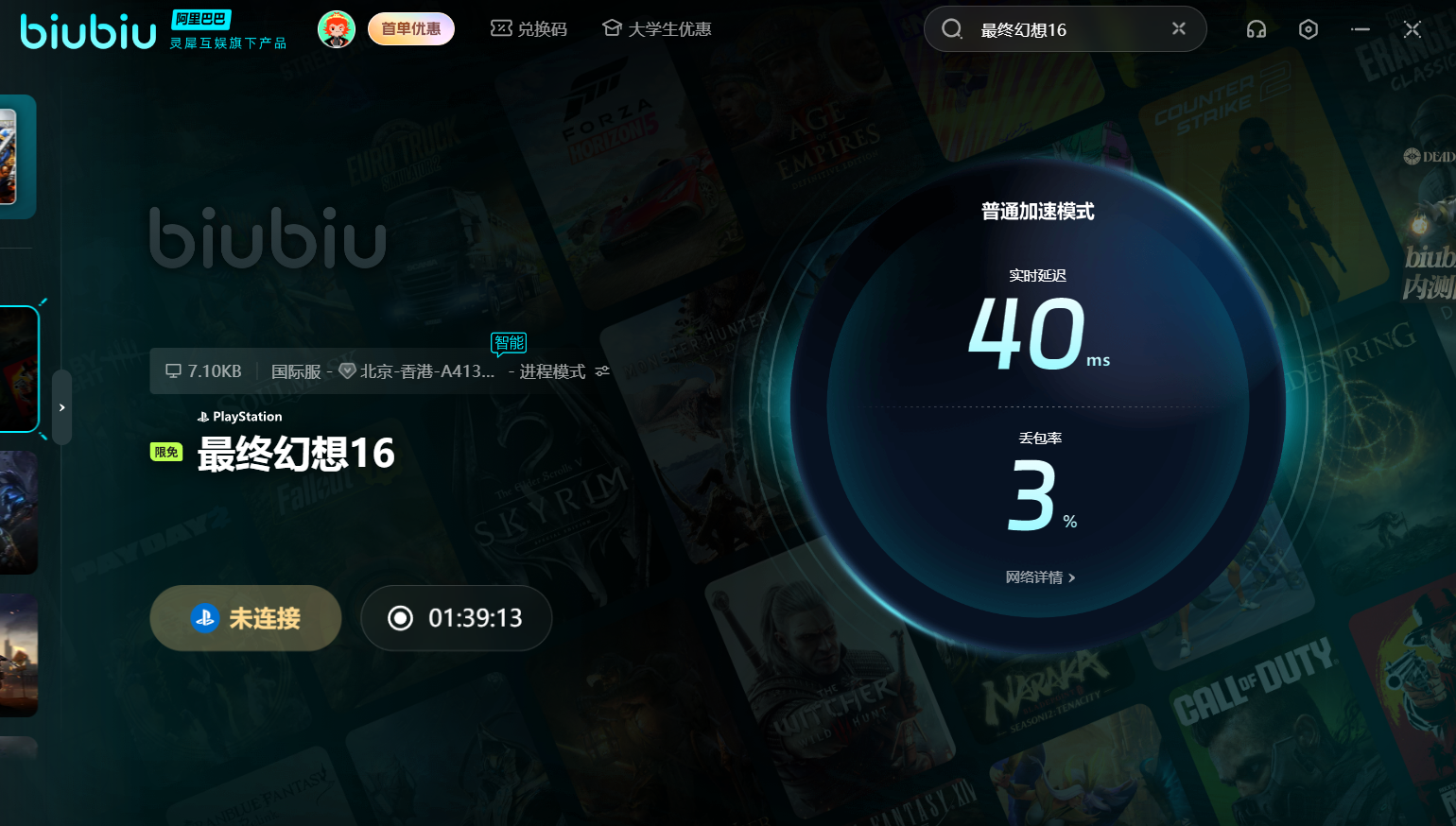Screen dimensions: 1456x826
Task: Clear the search text with X
Action: 1178,28
